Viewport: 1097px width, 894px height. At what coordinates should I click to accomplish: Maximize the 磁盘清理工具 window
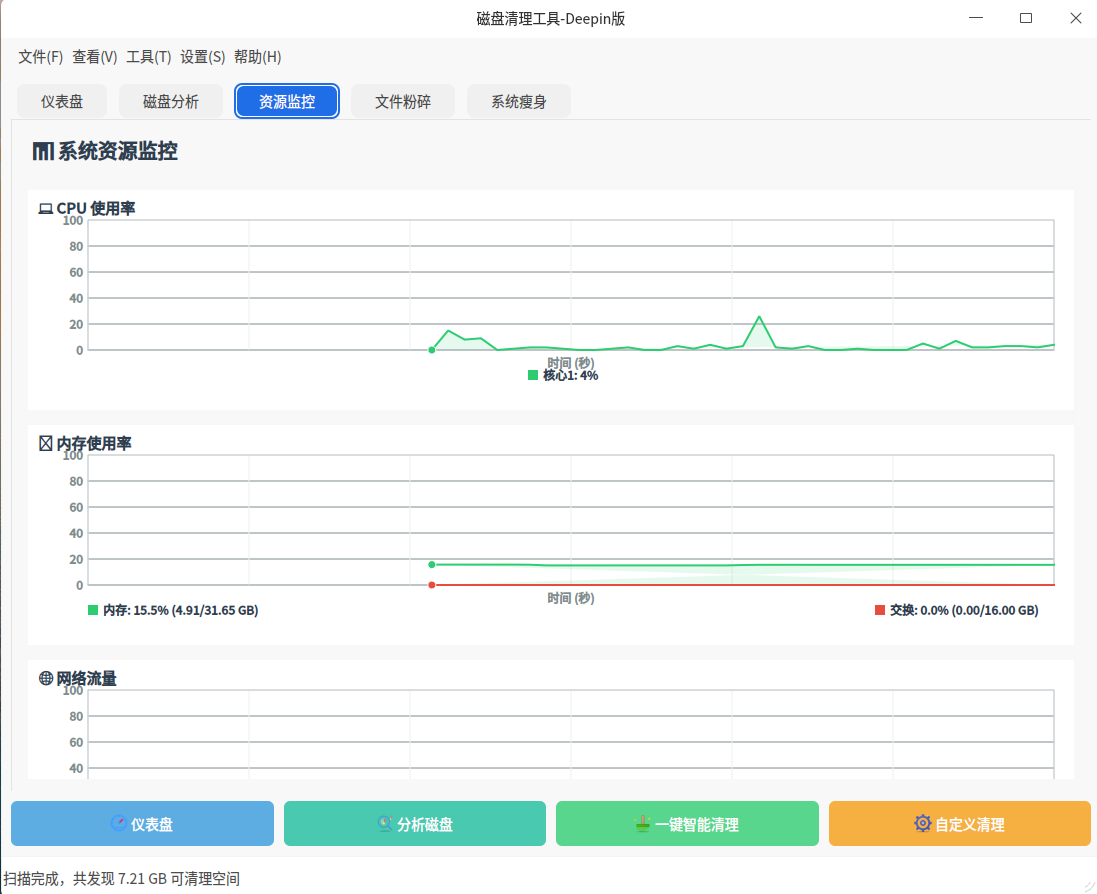coord(1026,18)
